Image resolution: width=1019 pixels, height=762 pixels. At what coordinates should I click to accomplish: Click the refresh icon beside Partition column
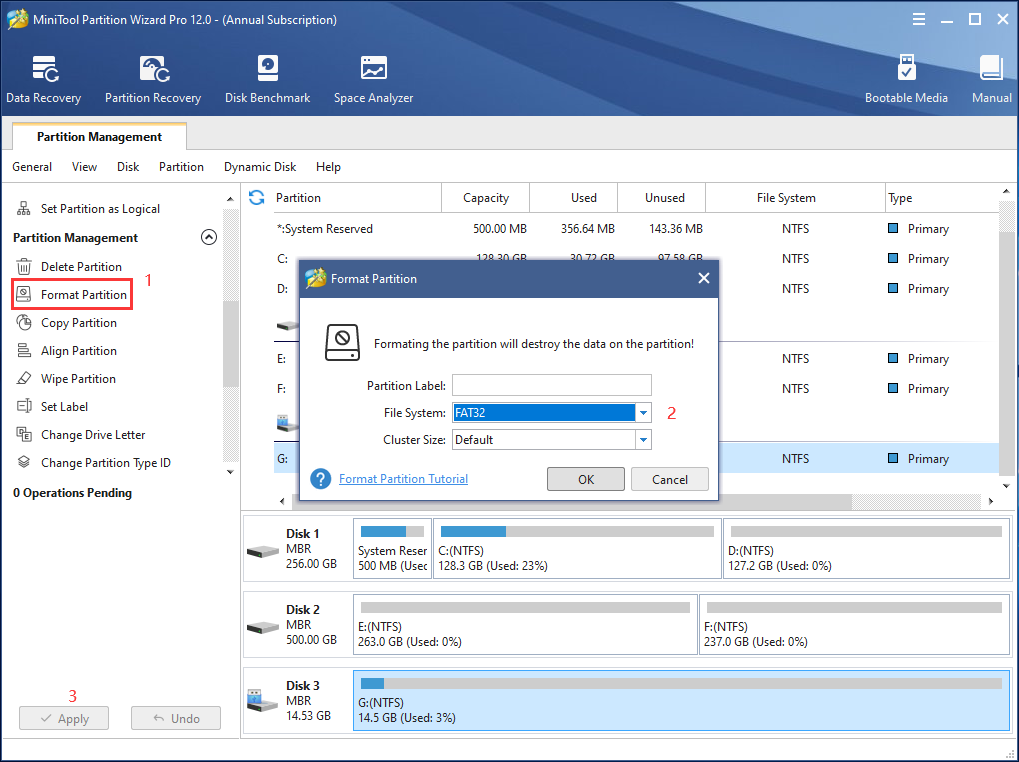(257, 197)
